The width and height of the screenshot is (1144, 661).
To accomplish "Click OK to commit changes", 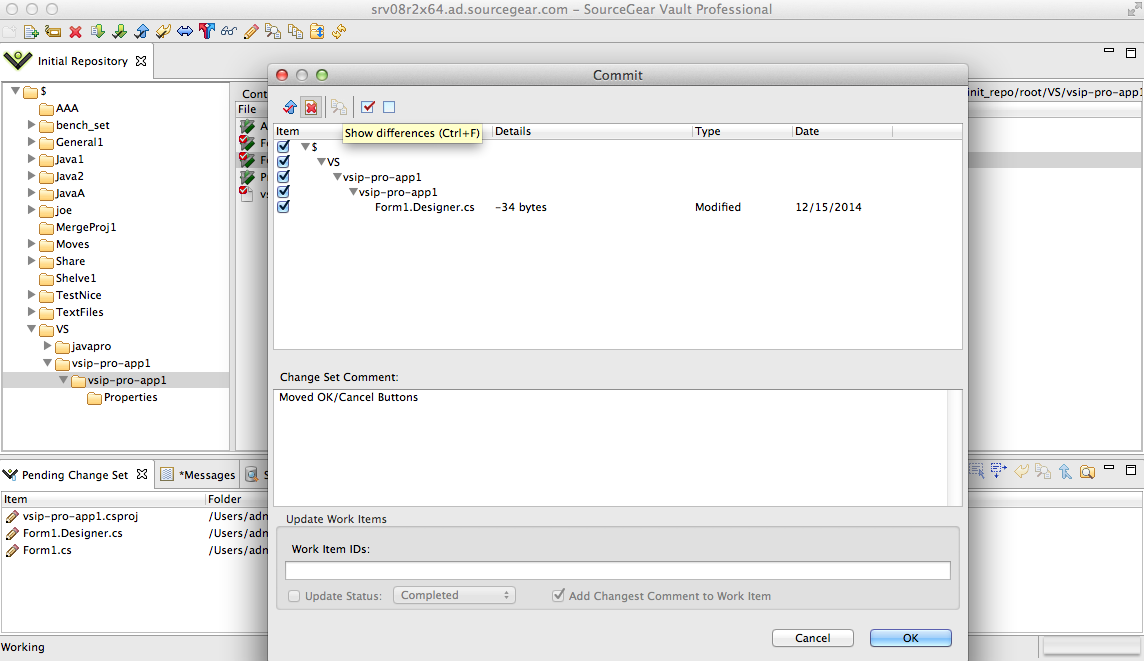I will (911, 638).
